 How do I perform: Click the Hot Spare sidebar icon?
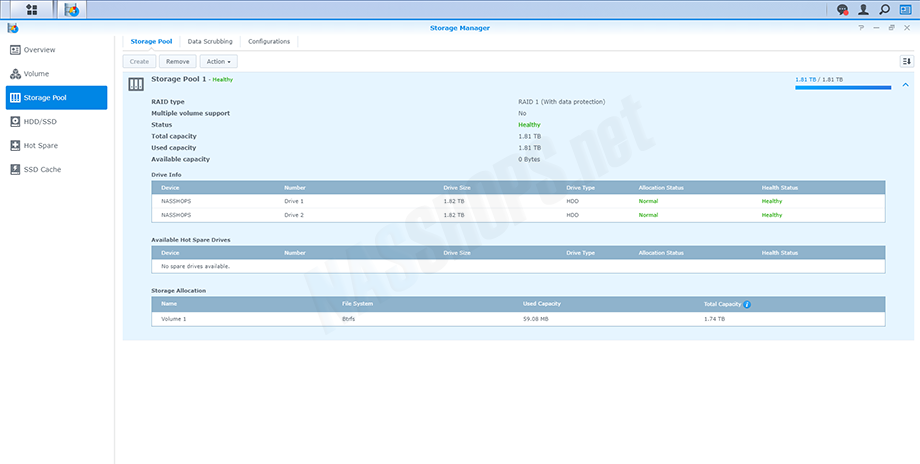coord(15,145)
